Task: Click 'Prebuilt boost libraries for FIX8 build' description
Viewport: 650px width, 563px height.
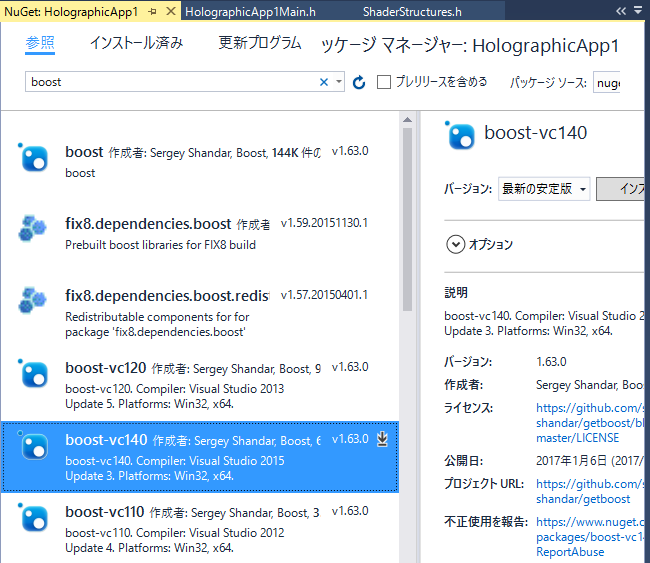Action: point(160,245)
